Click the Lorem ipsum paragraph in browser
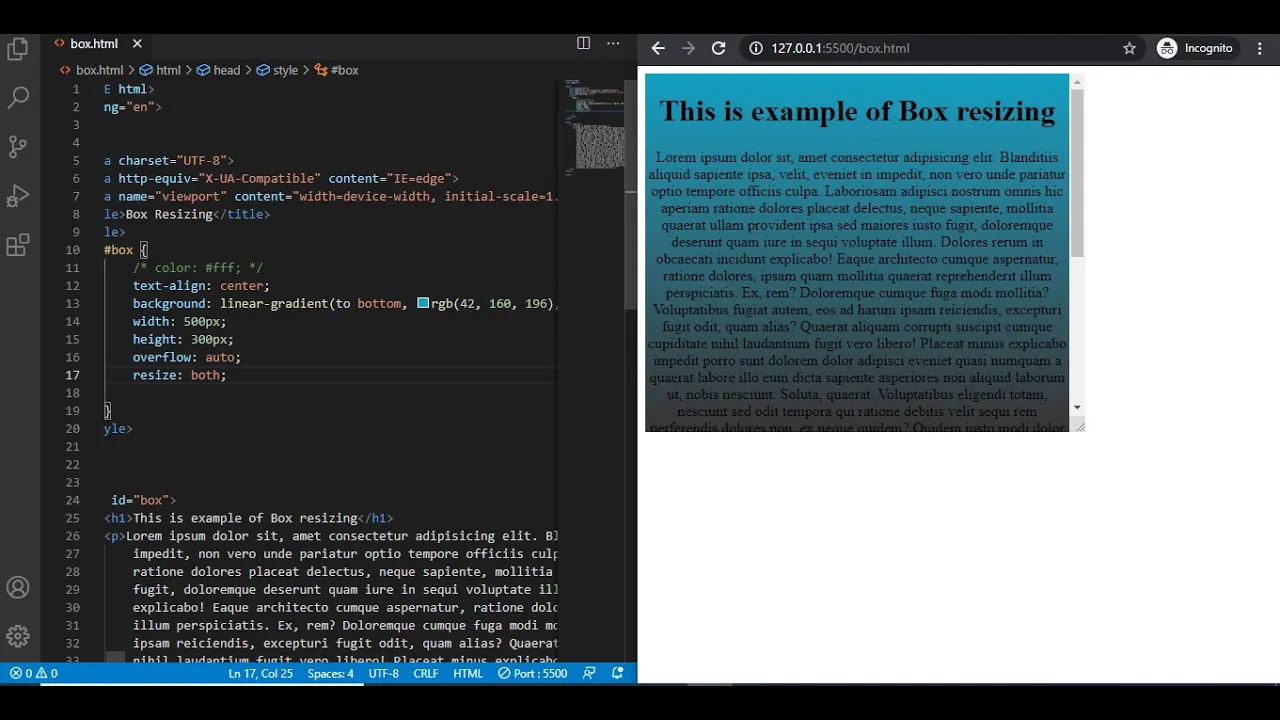This screenshot has height=720, width=1280. click(x=857, y=292)
